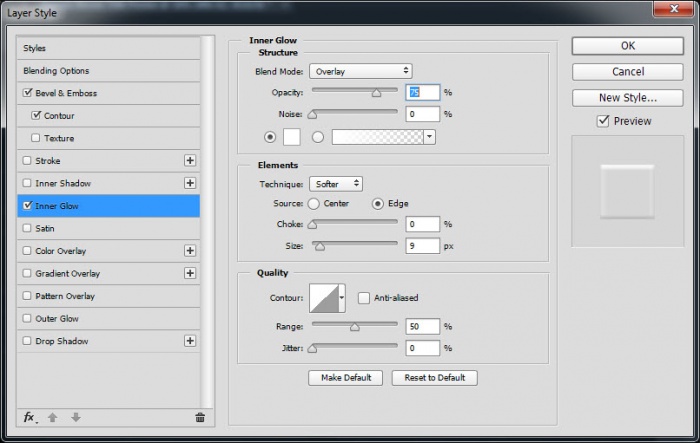700x443 pixels.
Task: Select the Center source radio button
Action: tap(315, 204)
